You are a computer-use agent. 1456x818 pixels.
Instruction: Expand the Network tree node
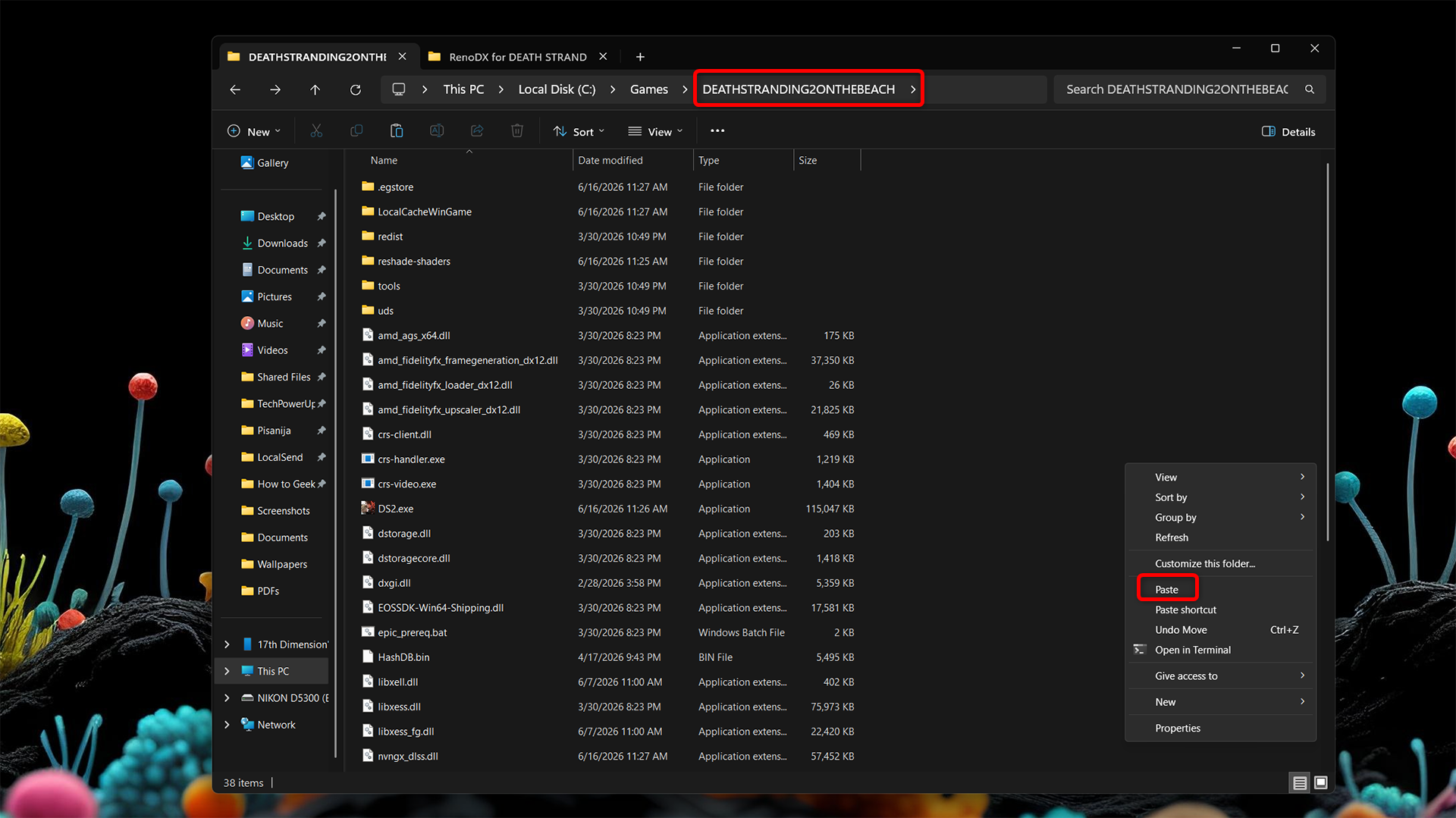click(x=227, y=725)
